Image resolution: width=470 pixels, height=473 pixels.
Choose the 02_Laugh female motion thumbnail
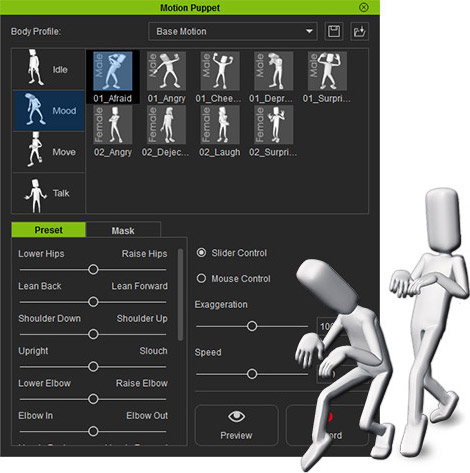point(220,125)
